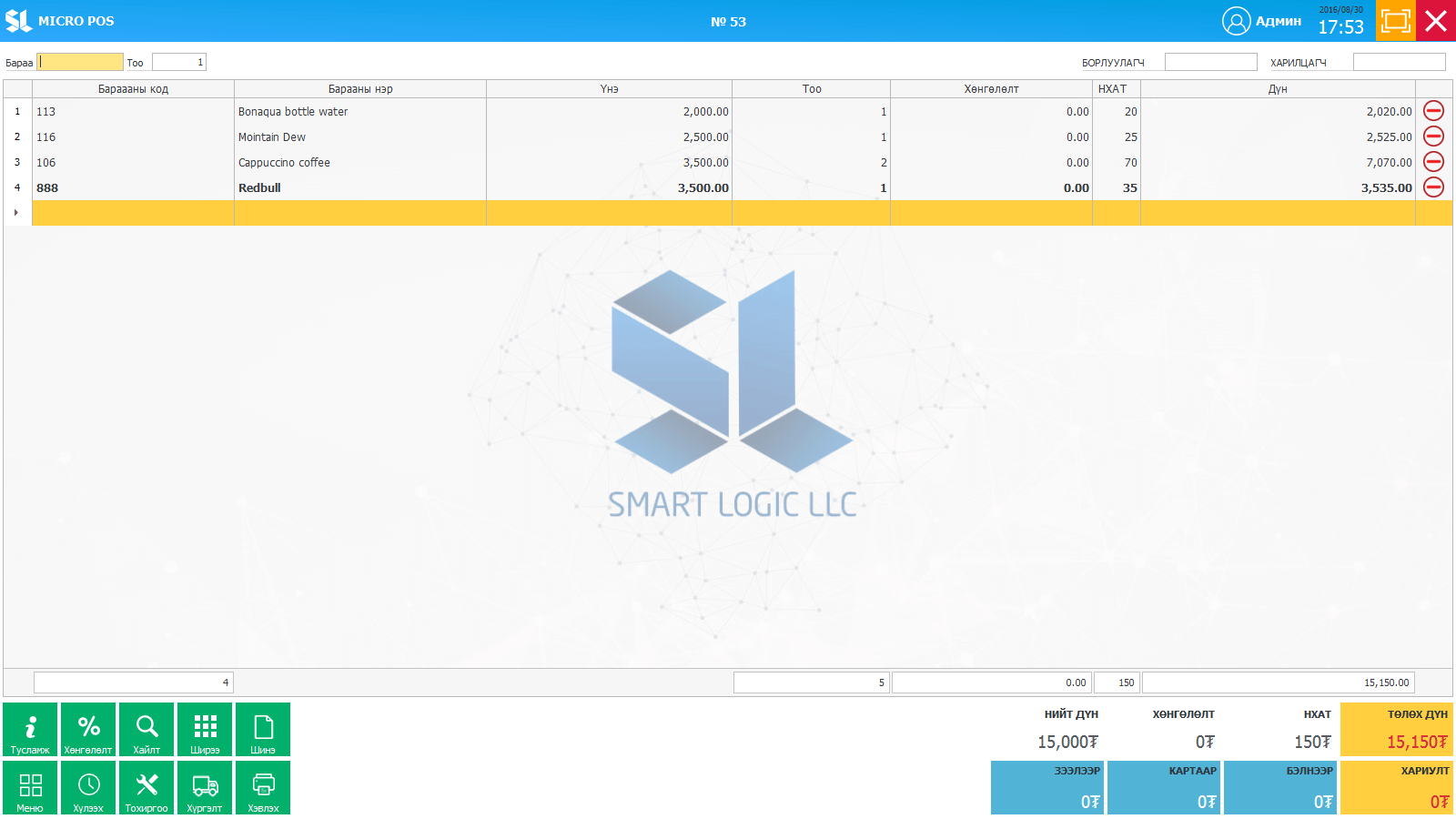Select the БЭЛНЭЭР cash payment tile
This screenshot has height=819, width=1456.
pyautogui.click(x=1280, y=787)
